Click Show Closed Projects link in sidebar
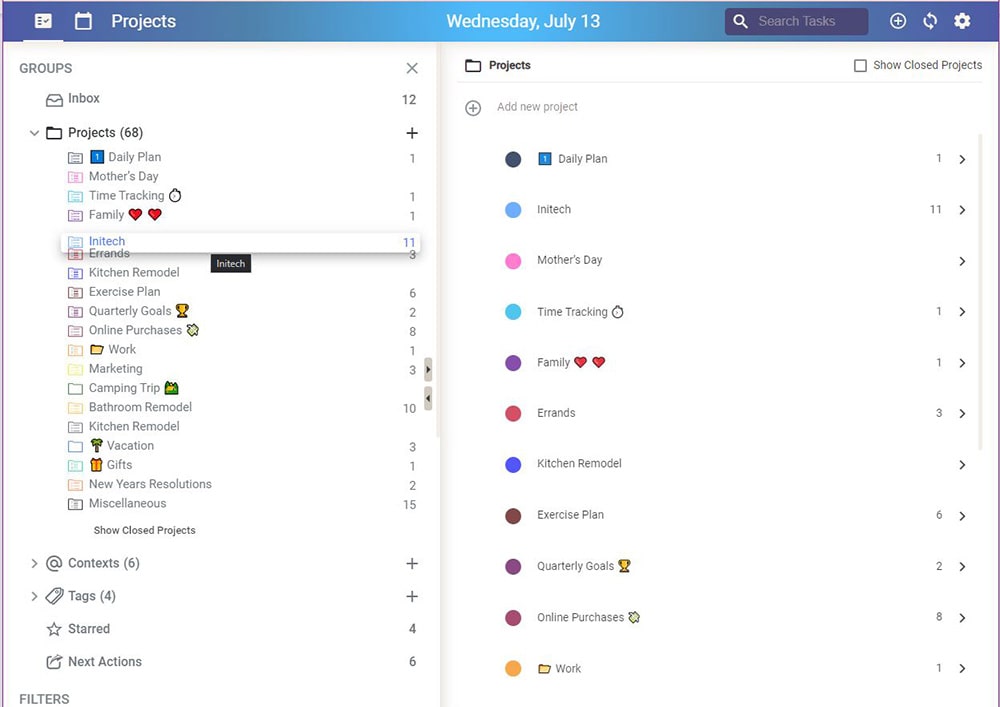Screen dimensions: 1000x707 pyautogui.click(x=144, y=531)
